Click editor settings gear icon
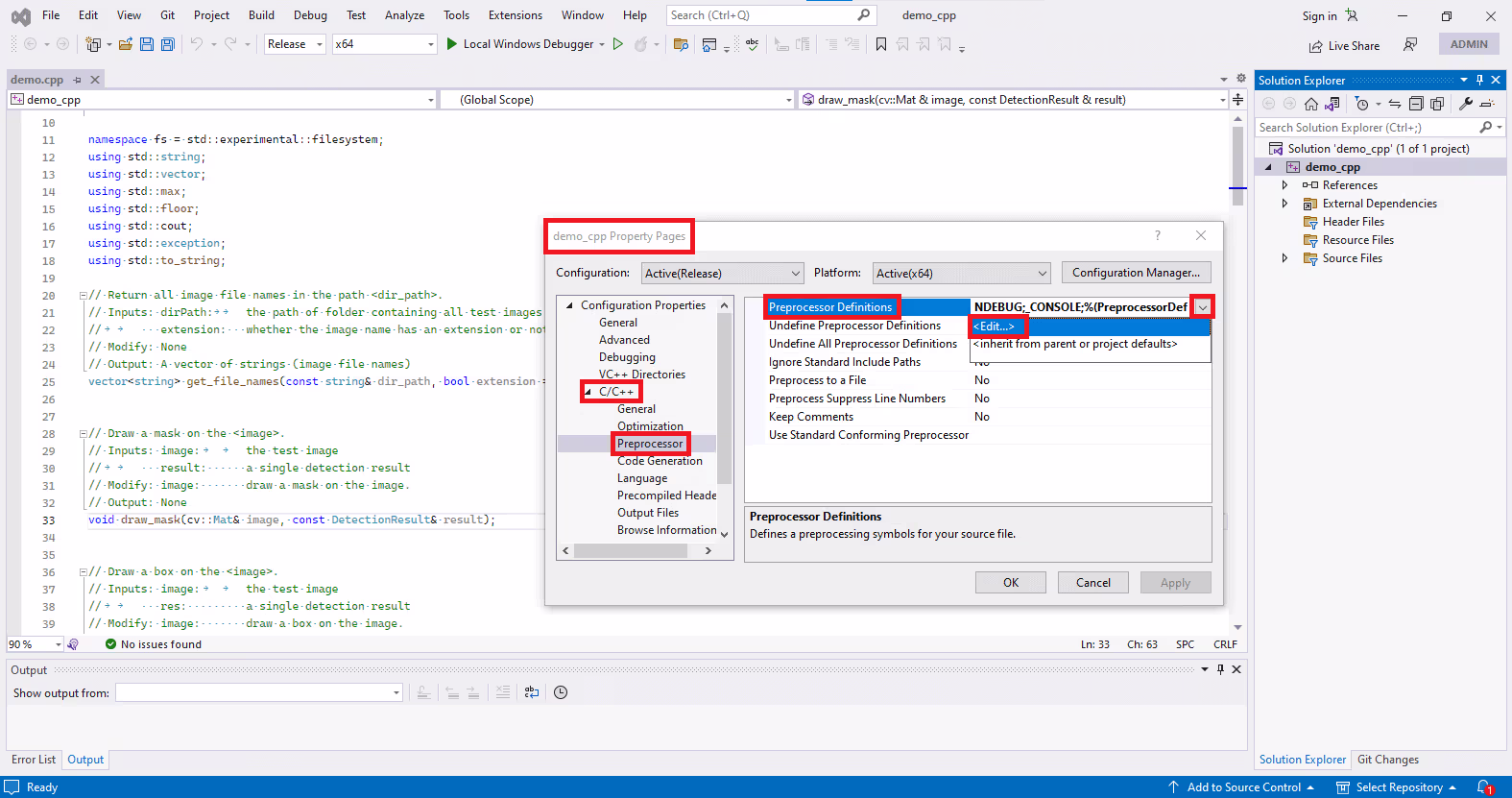 1241,78
